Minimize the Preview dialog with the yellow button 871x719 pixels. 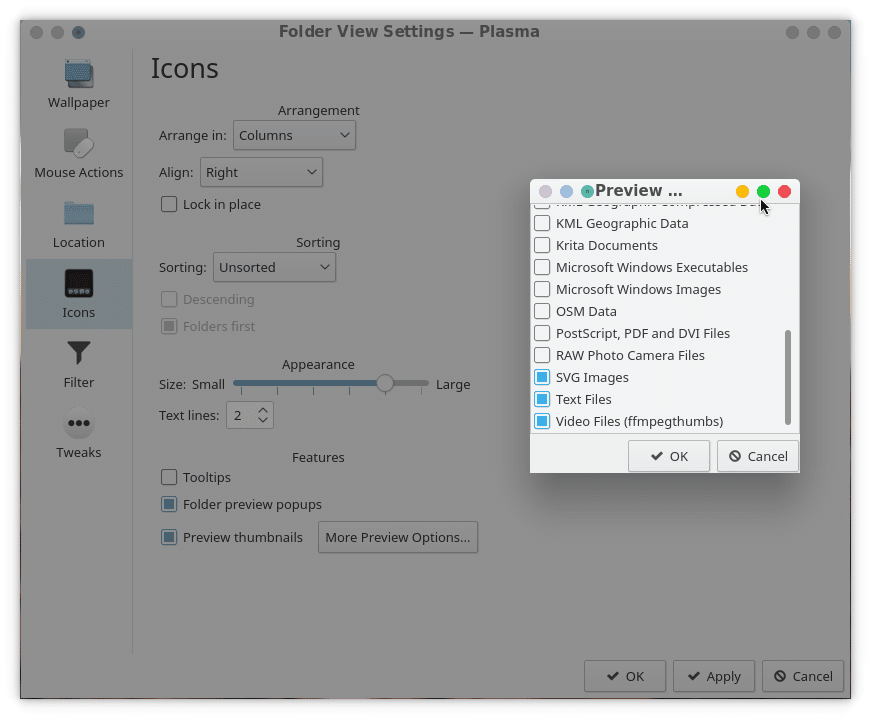pyautogui.click(x=742, y=192)
